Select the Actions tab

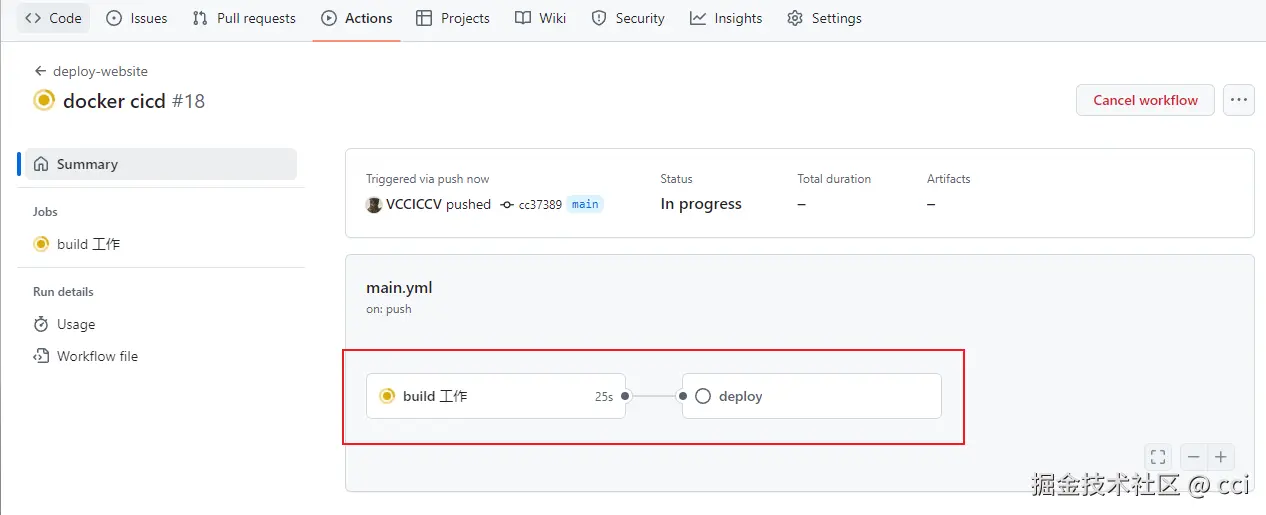(x=356, y=18)
